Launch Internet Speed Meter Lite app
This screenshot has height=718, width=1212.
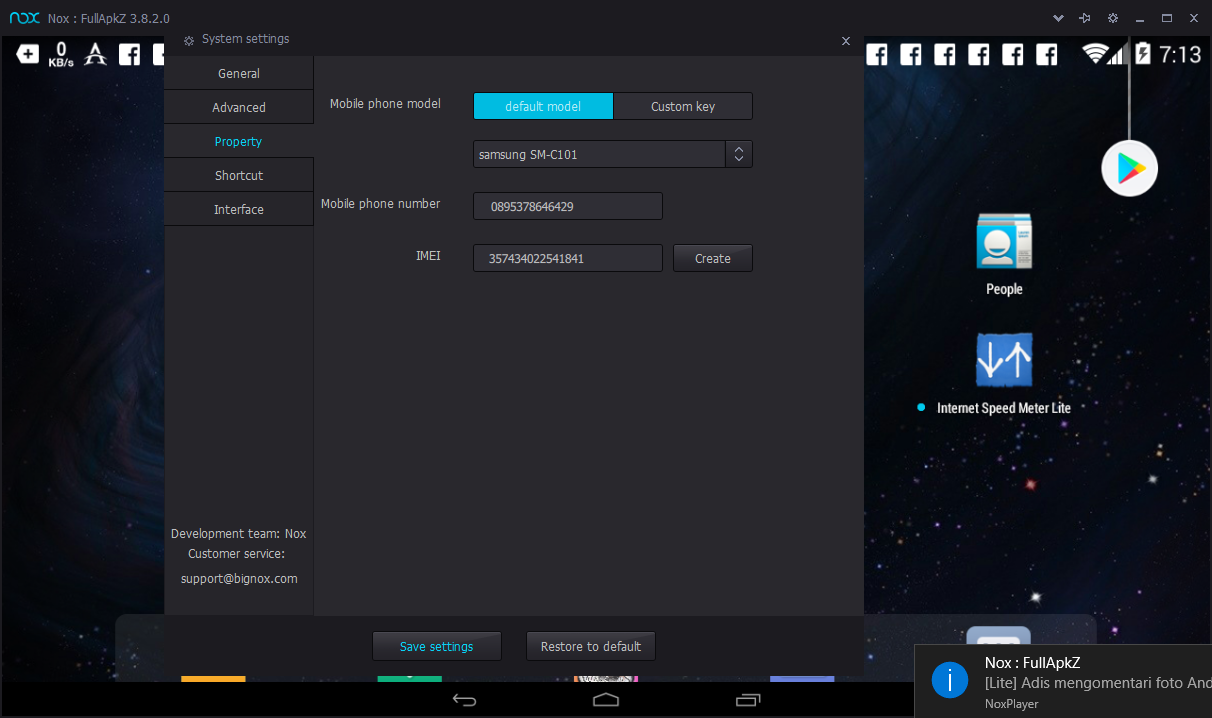click(1004, 360)
